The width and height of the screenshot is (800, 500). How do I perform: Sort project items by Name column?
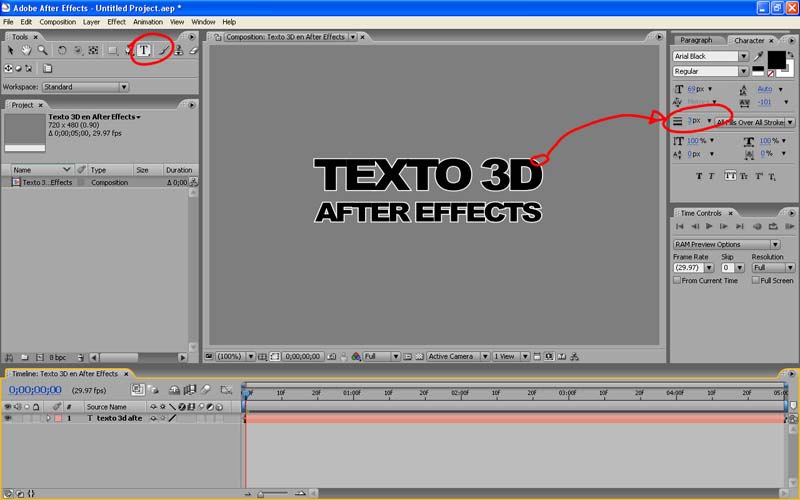[42, 170]
